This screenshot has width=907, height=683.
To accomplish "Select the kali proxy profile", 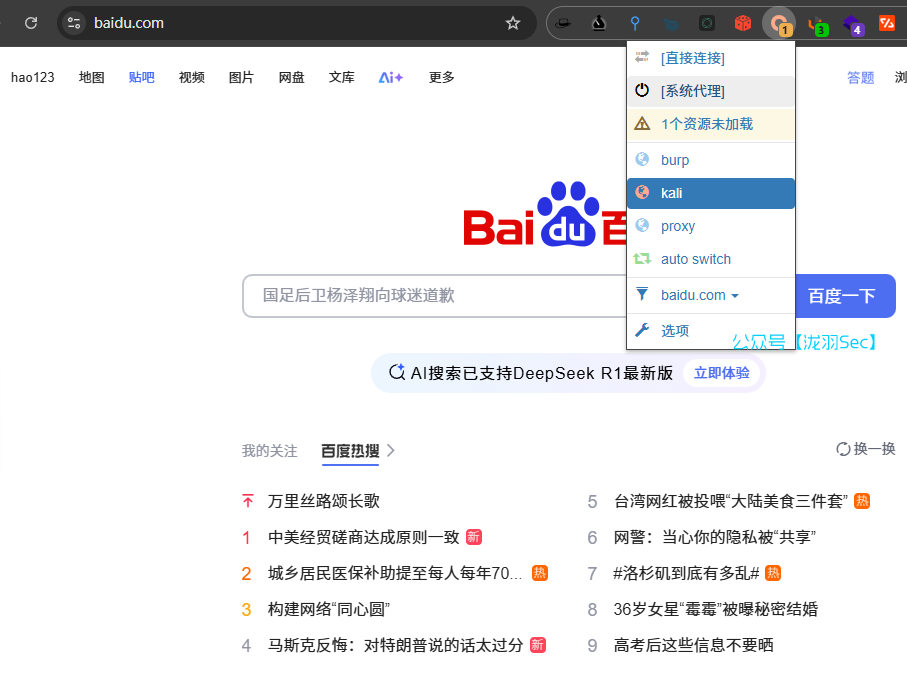I will 671,193.
